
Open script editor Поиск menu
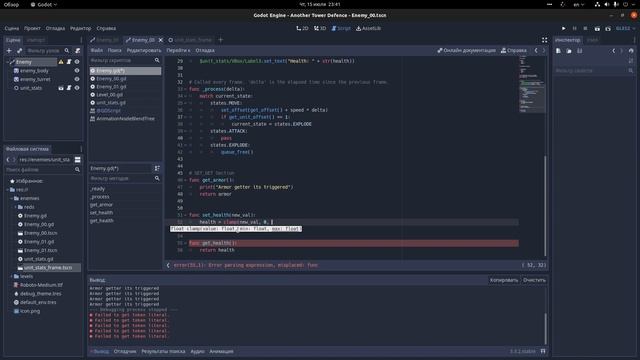point(114,51)
